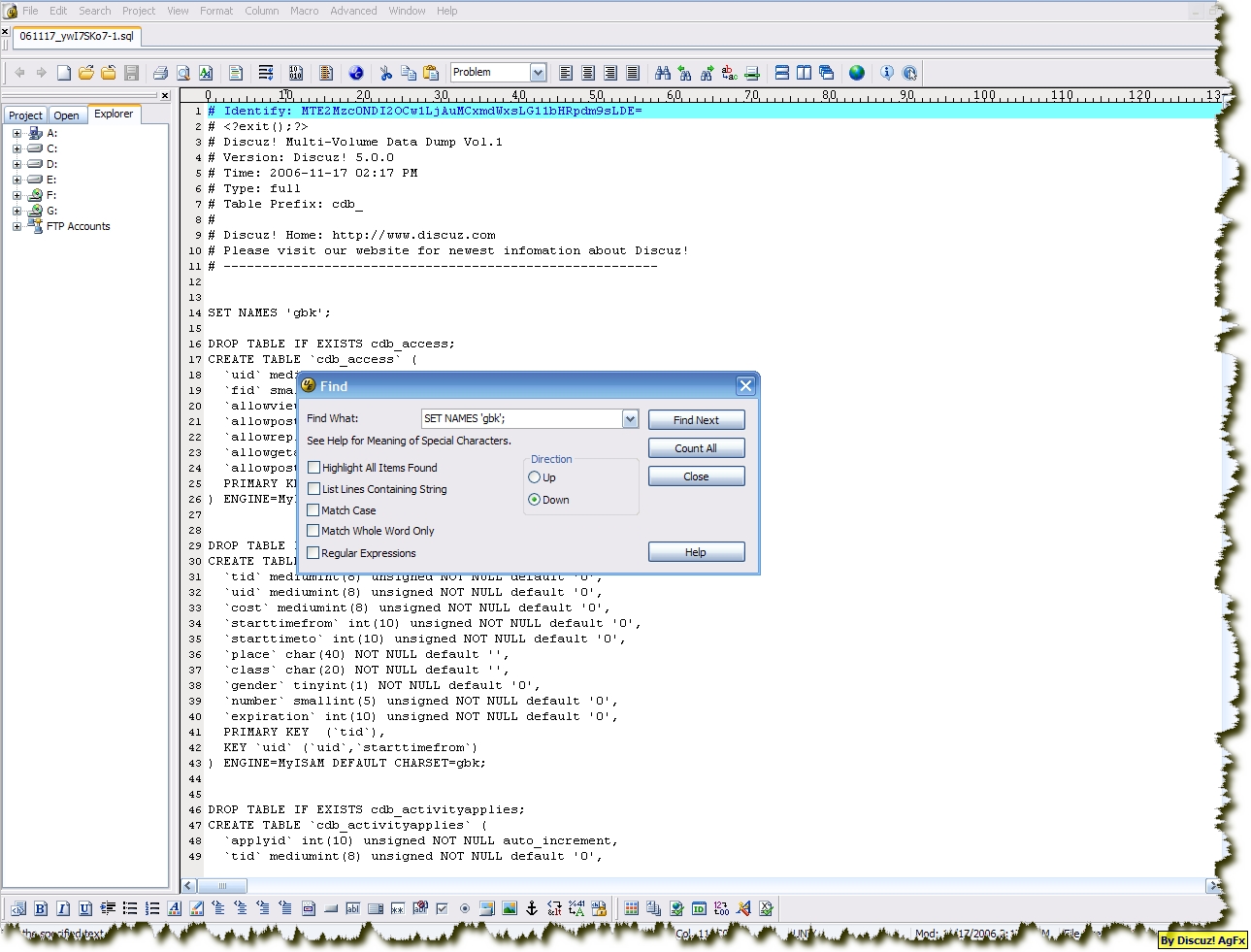This screenshot has width=1251, height=952.
Task: Expand the FTP Accounts node
Action: 16,226
